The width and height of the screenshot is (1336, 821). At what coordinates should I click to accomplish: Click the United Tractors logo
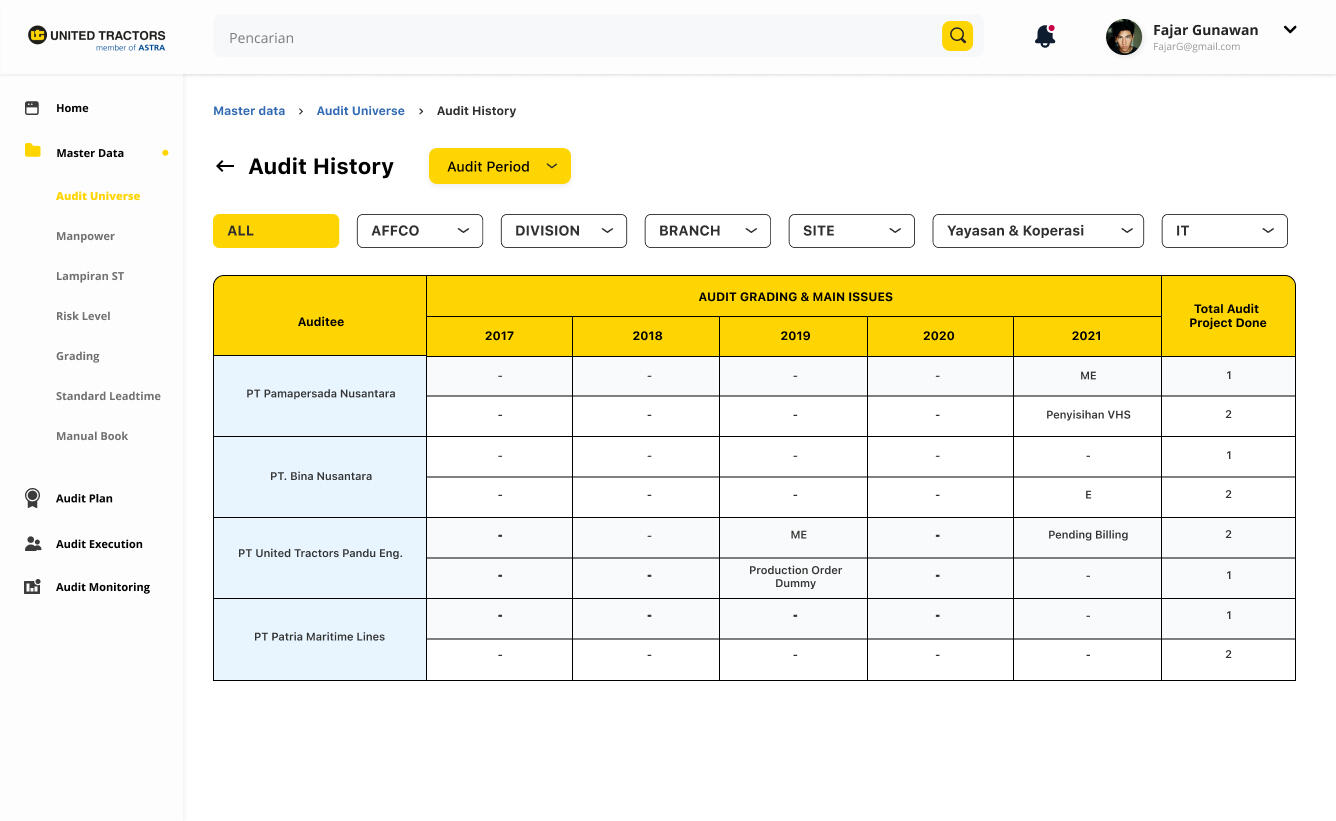click(x=97, y=38)
